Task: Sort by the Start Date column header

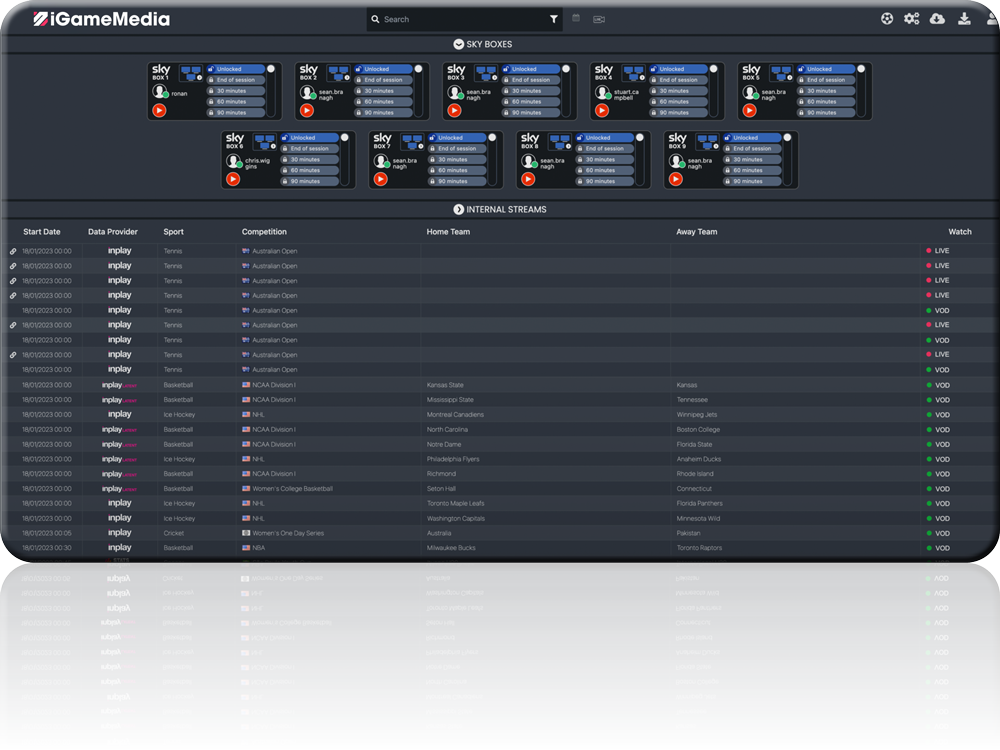Action: point(42,232)
